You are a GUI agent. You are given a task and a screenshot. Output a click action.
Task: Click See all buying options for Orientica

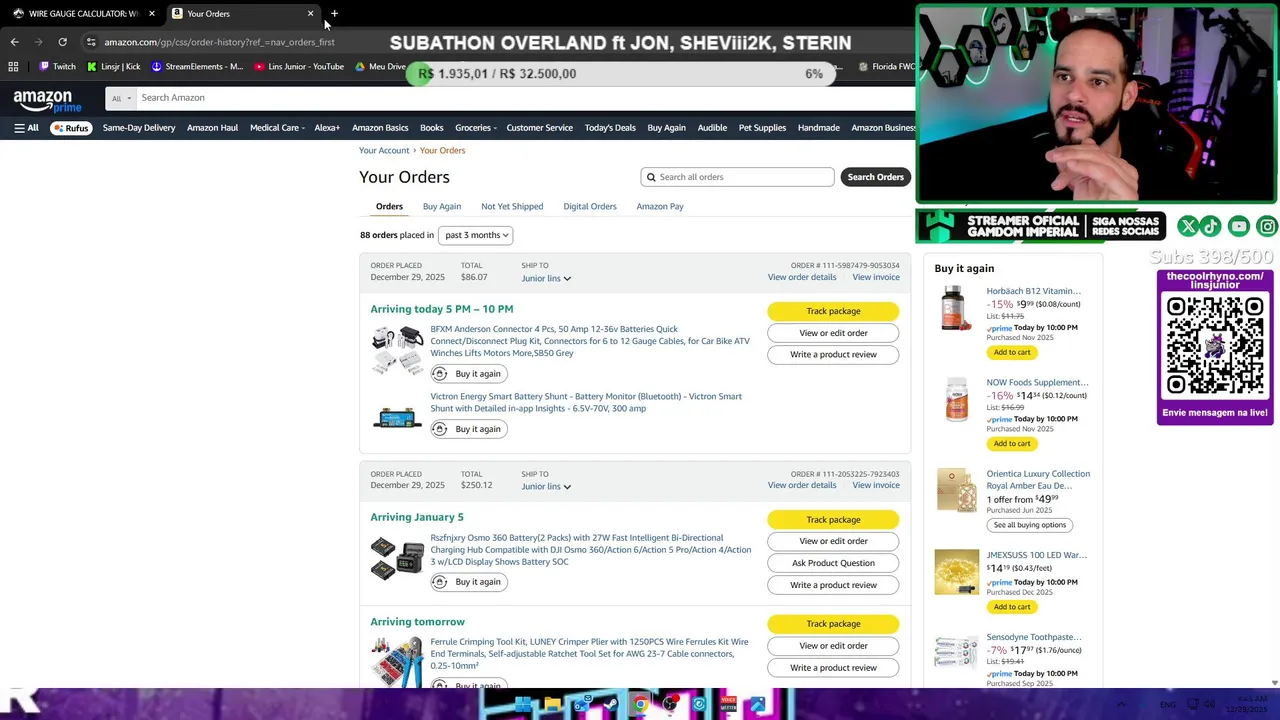click(1030, 525)
